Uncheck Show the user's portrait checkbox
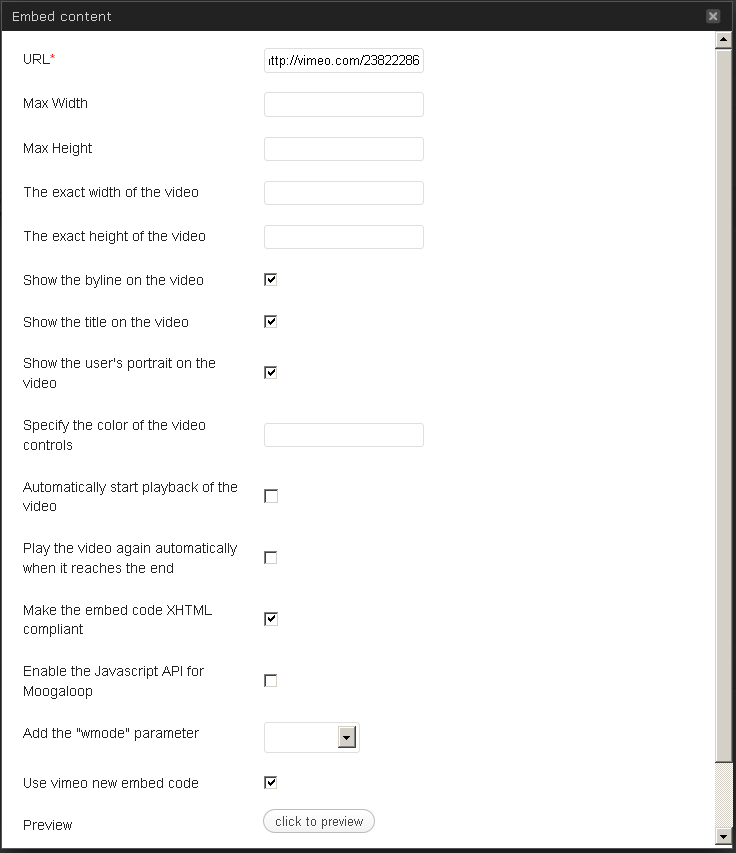736x853 pixels. point(270,373)
